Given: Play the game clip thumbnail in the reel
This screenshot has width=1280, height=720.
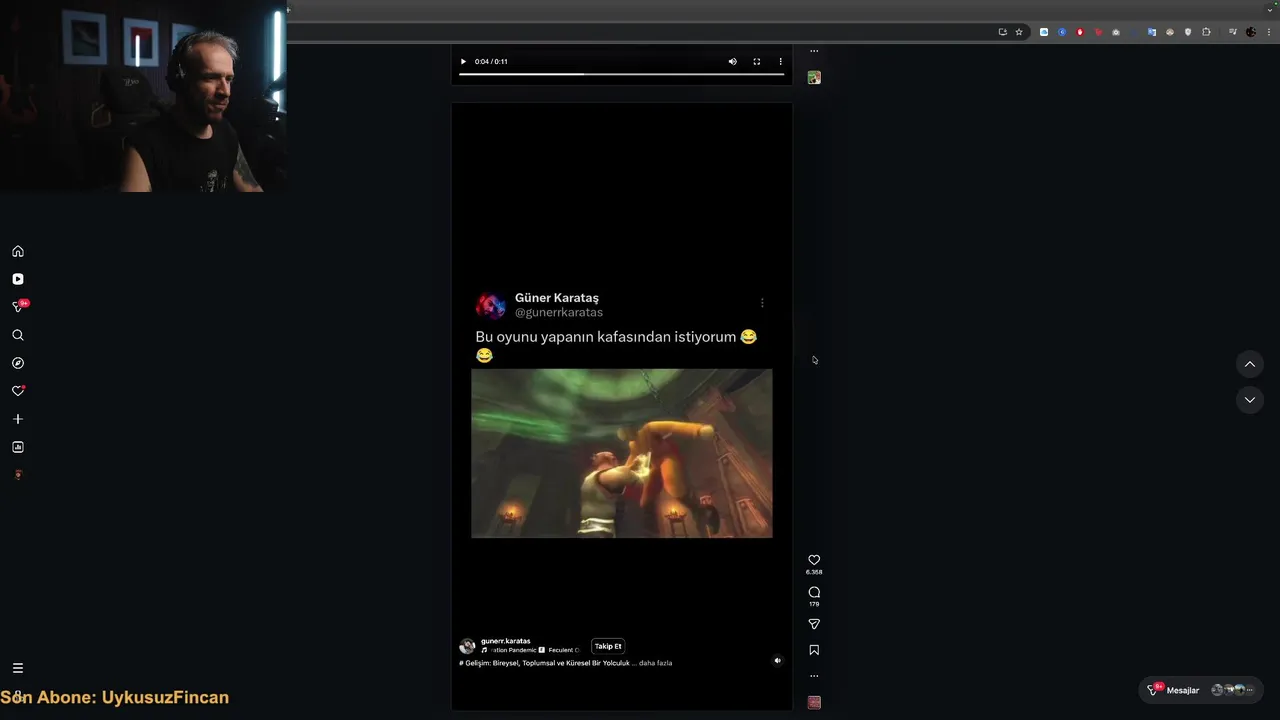Looking at the screenshot, I should [621, 453].
